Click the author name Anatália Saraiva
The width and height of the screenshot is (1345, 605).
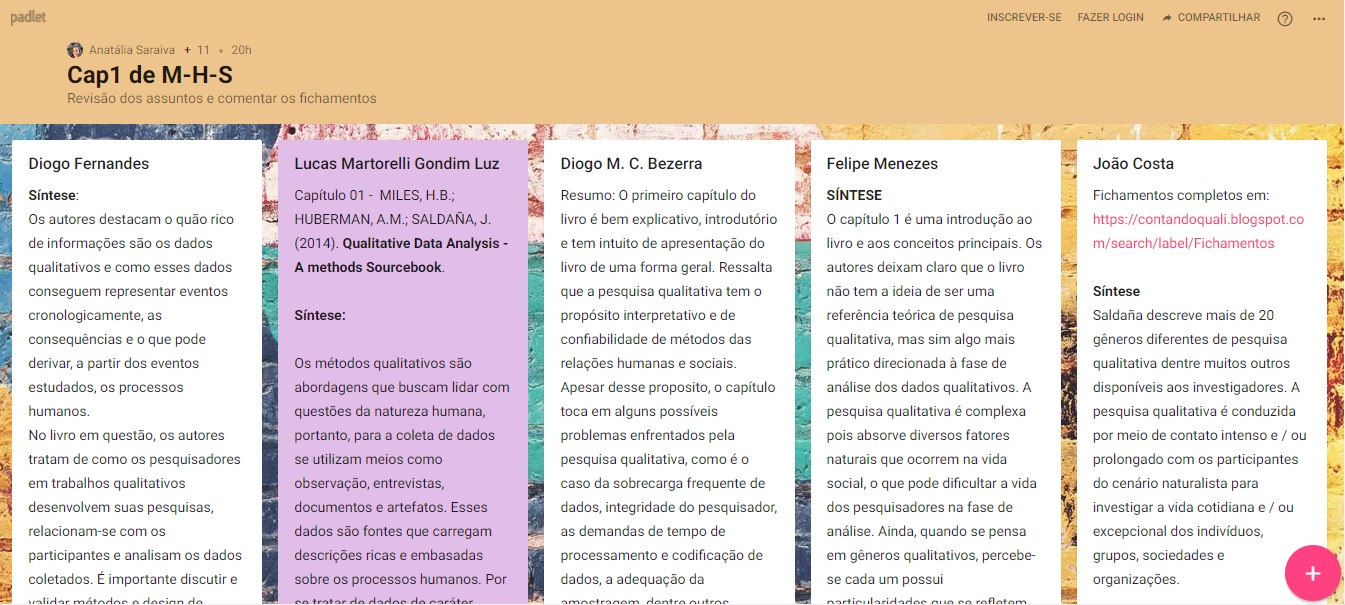tap(132, 50)
